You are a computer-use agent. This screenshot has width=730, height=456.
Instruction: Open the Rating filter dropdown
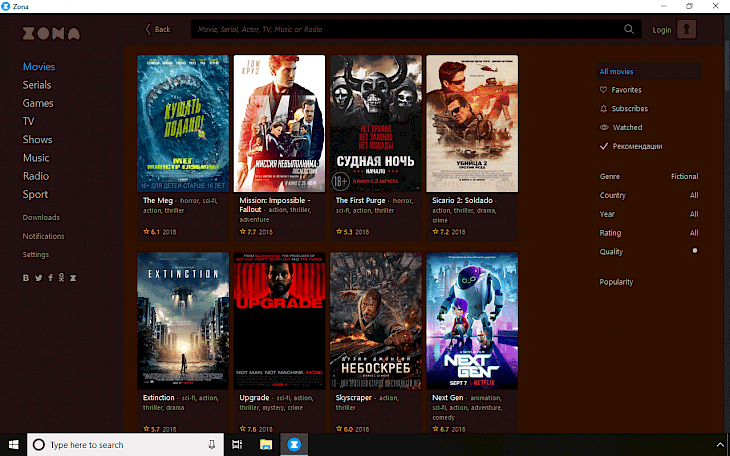pyautogui.click(x=649, y=232)
